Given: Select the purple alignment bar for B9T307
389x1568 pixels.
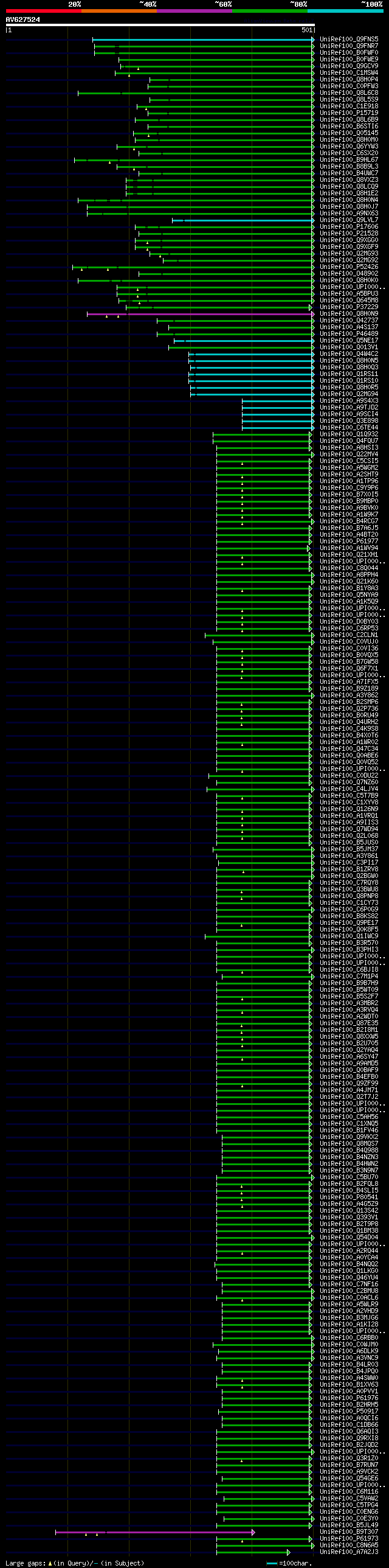Looking at the screenshot, I should point(154,1532).
